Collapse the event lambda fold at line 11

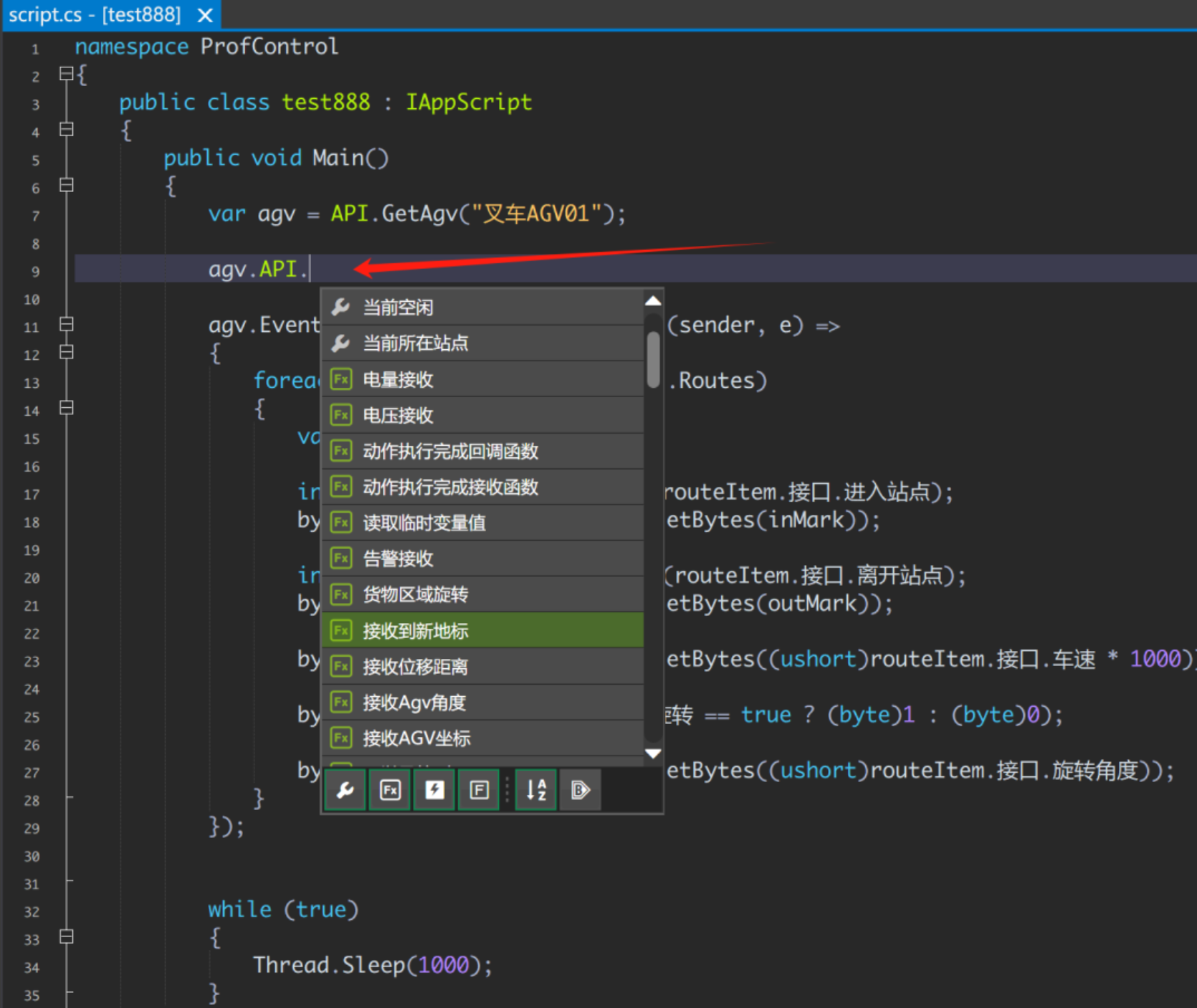(x=66, y=324)
